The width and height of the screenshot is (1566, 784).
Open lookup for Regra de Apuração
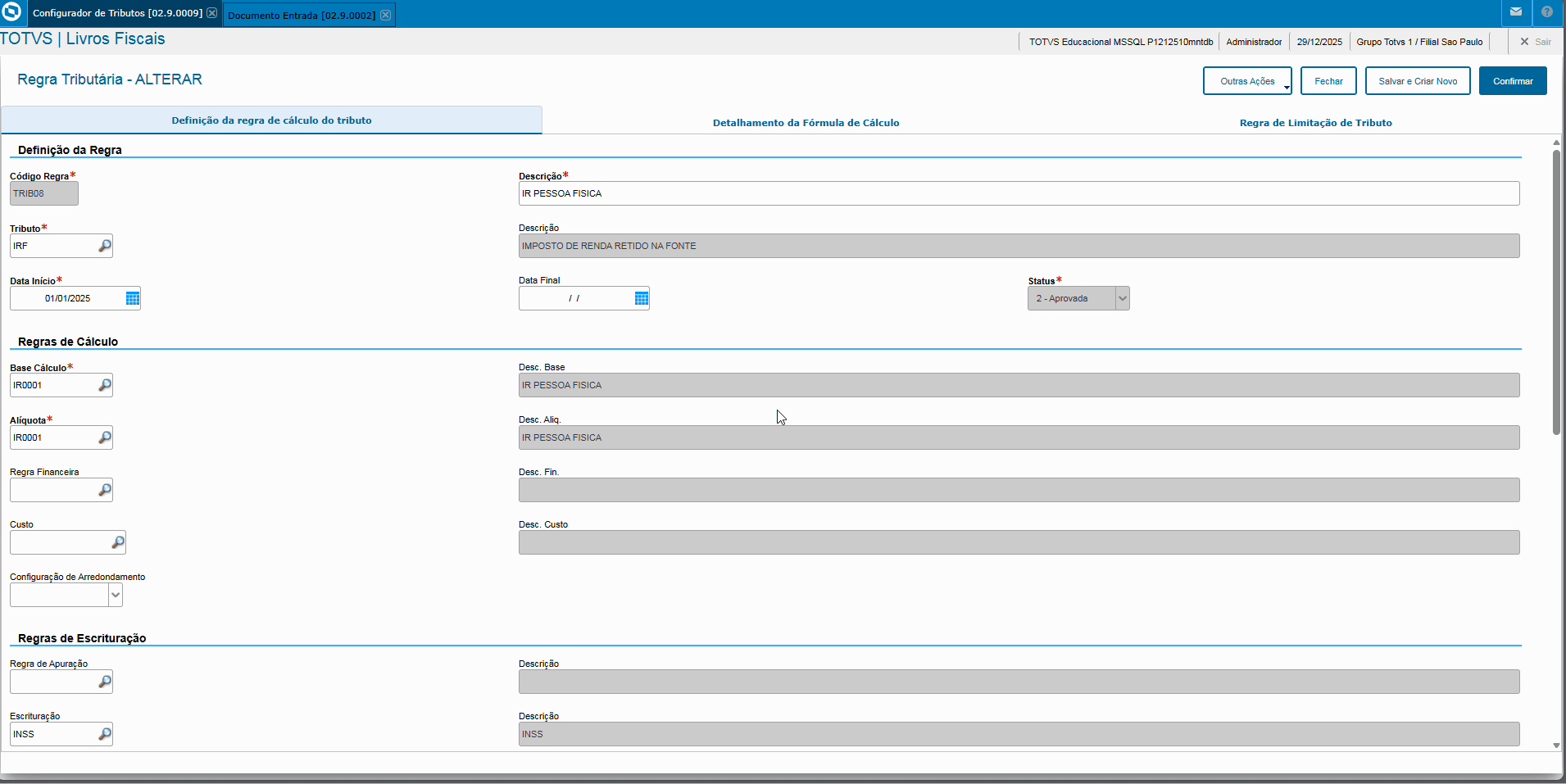point(105,682)
